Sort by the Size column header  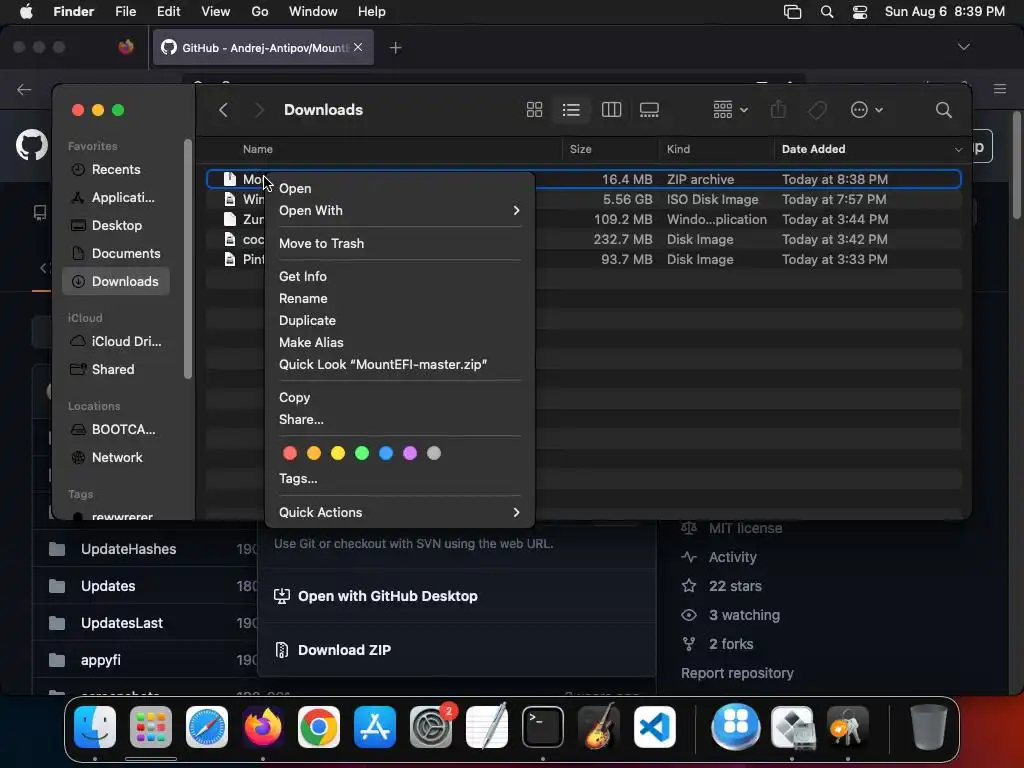[x=581, y=150]
